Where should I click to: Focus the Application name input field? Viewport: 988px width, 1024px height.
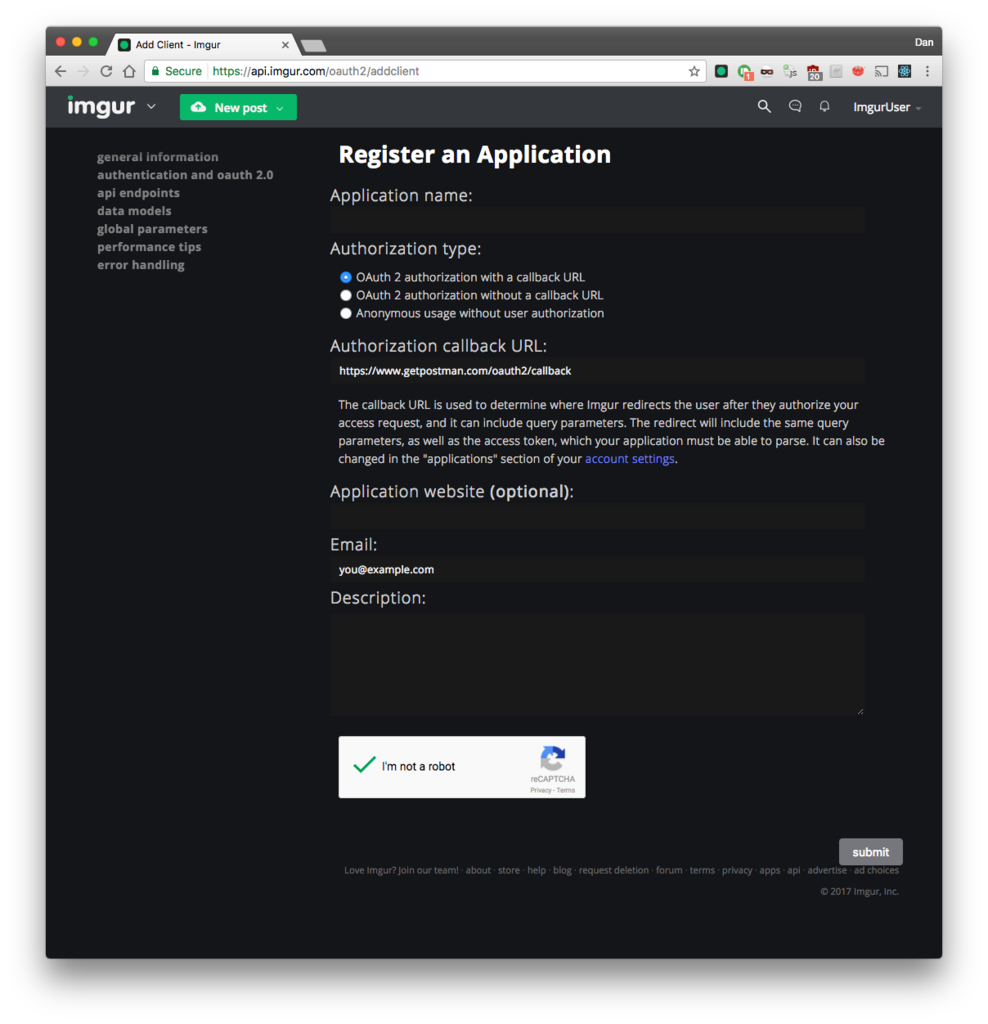pyautogui.click(x=597, y=221)
